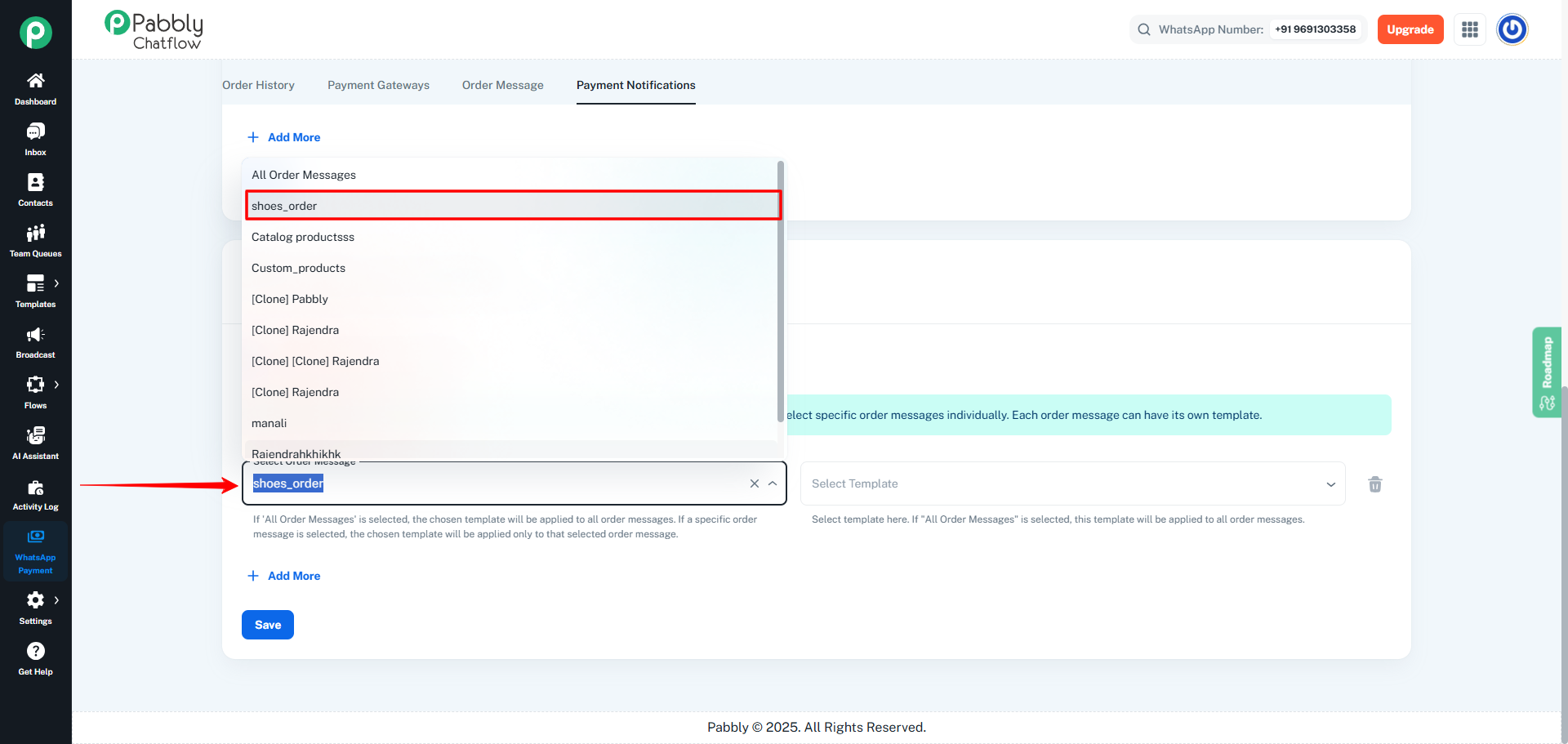Choose Catalog productsss option
This screenshot has height=744, width=1568.
tap(510, 237)
